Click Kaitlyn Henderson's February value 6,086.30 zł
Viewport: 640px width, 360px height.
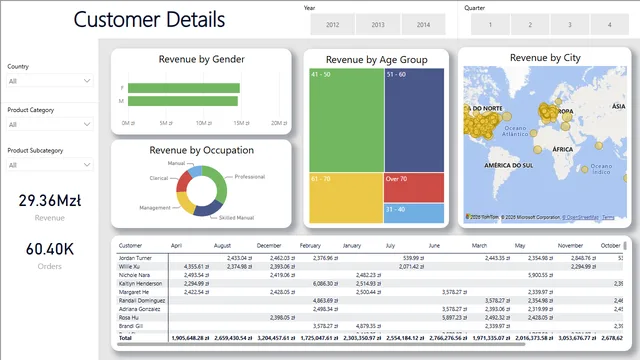pos(325,283)
